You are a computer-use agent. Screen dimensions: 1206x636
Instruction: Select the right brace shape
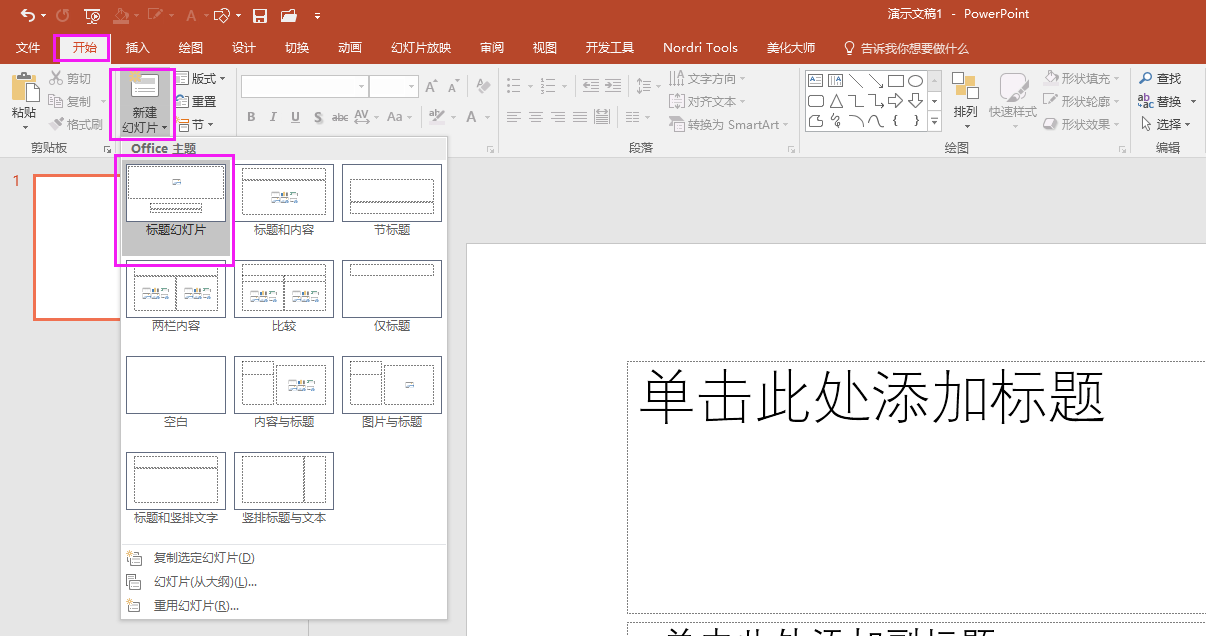tap(915, 121)
